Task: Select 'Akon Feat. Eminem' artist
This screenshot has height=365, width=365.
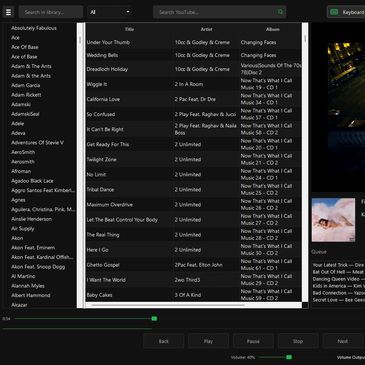Action: [x=33, y=248]
